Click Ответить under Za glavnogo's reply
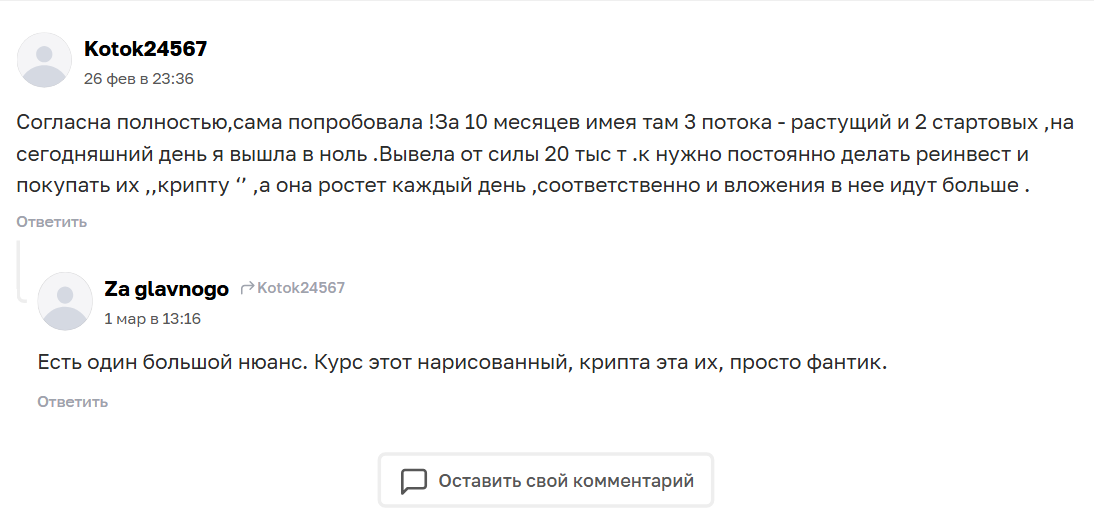 [73, 402]
